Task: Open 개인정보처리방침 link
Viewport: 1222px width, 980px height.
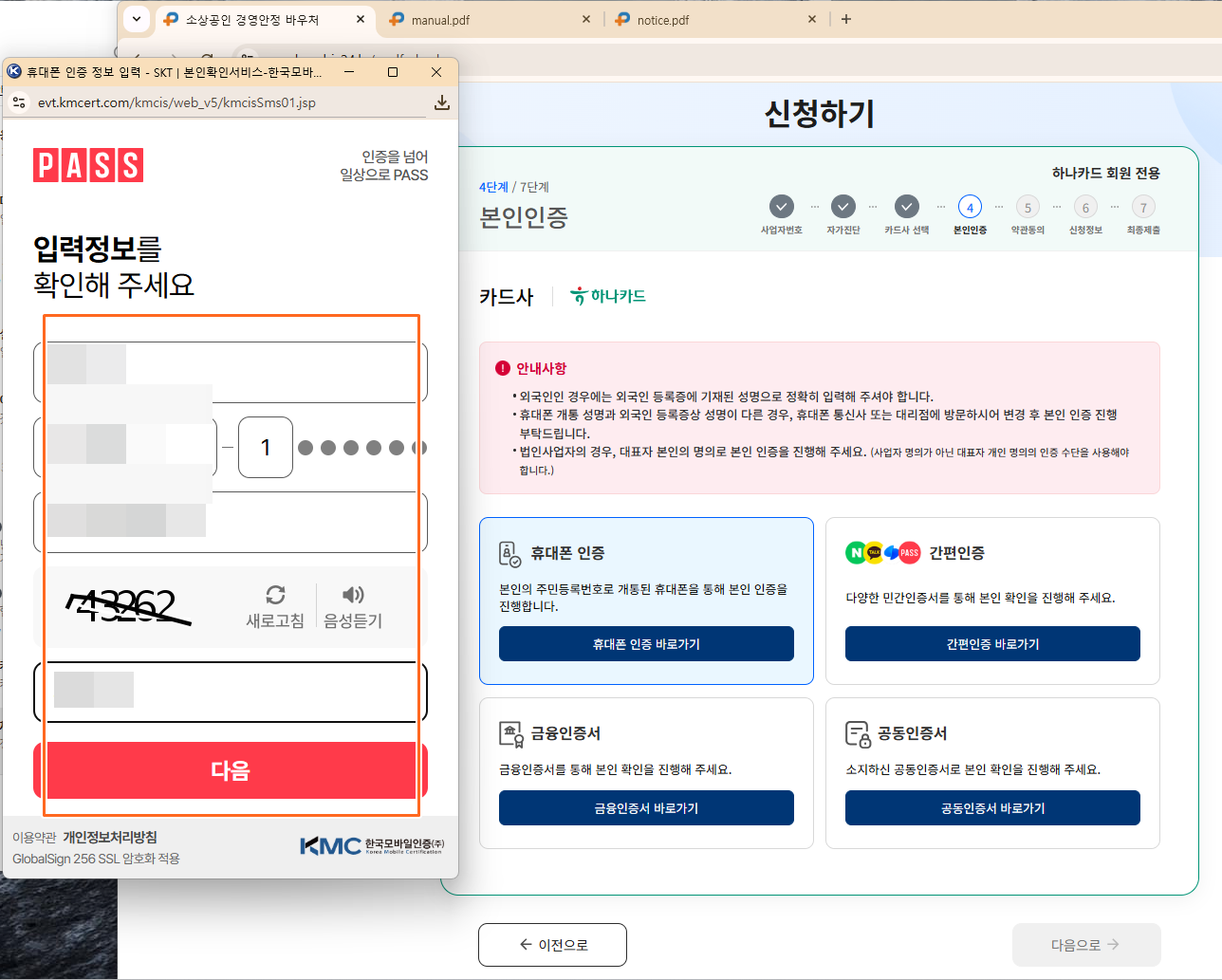Action: coord(110,838)
